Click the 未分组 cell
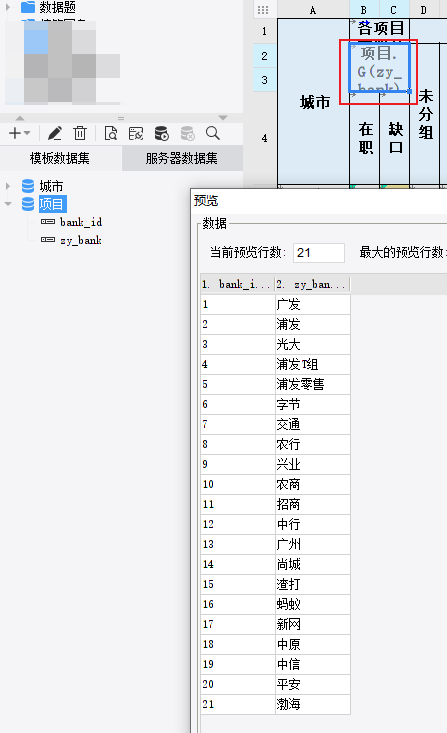This screenshot has height=733, width=447. click(x=425, y=114)
